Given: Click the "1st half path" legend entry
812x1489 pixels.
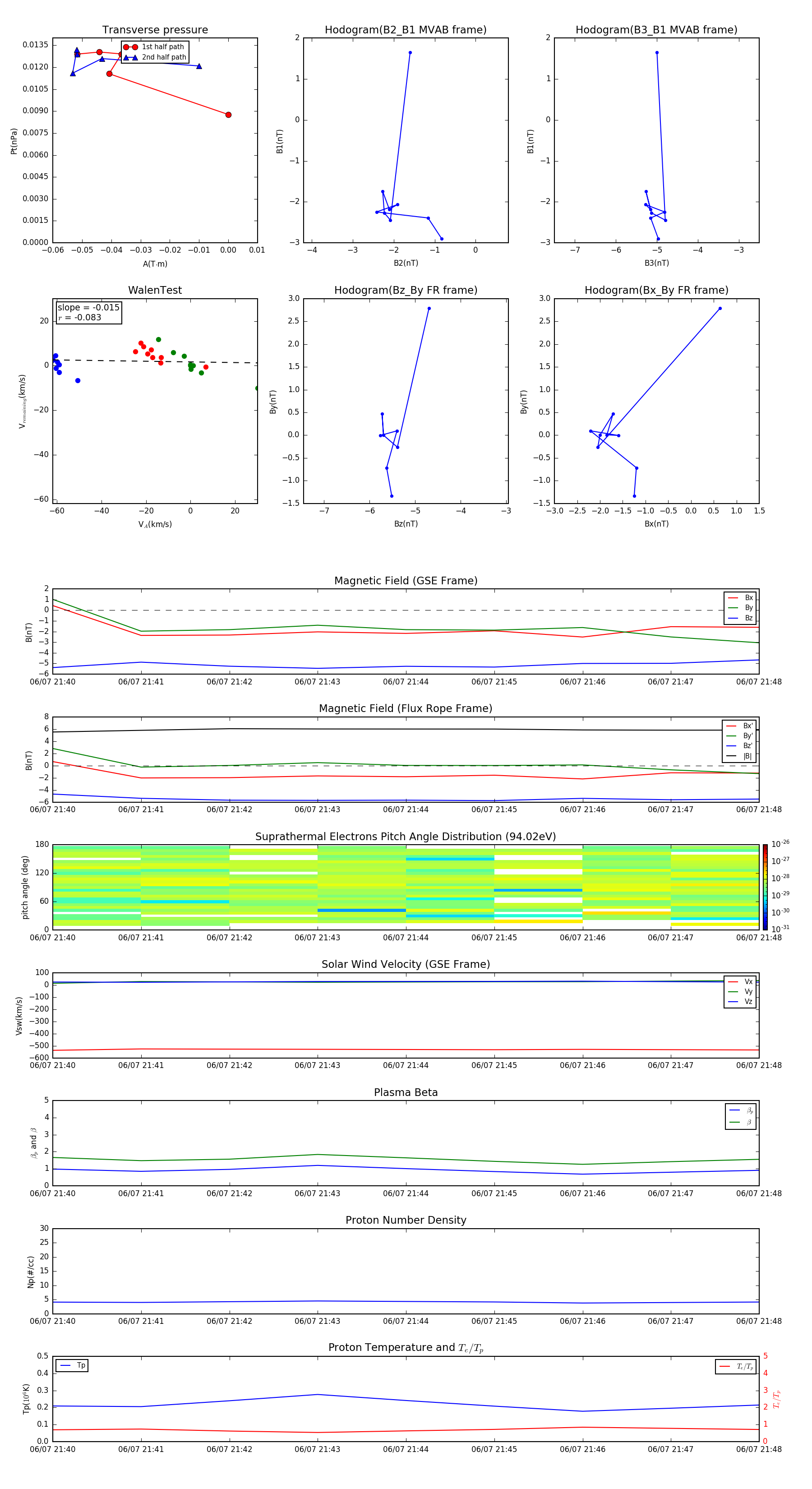Looking at the screenshot, I should coord(154,47).
